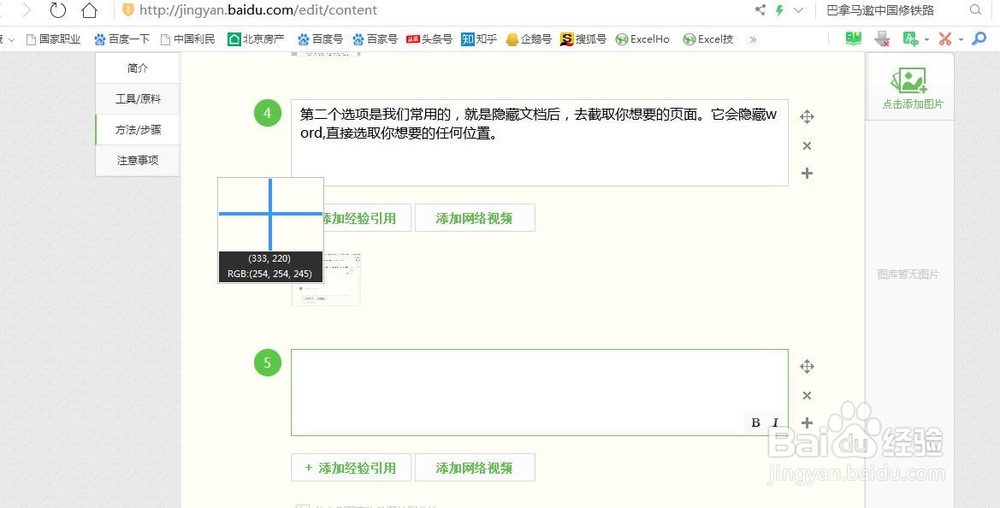
Task: Switch to the 工具/原料 section tab
Action: pyautogui.click(x=138, y=99)
